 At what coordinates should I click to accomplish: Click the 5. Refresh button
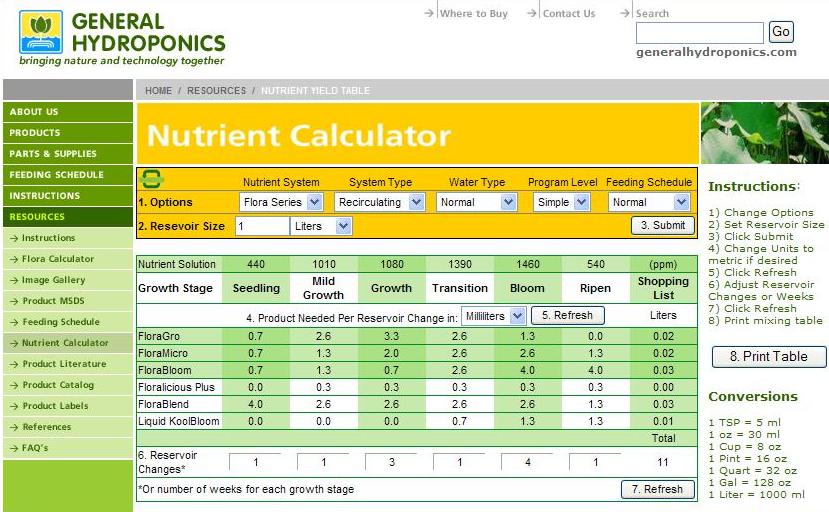(x=567, y=315)
